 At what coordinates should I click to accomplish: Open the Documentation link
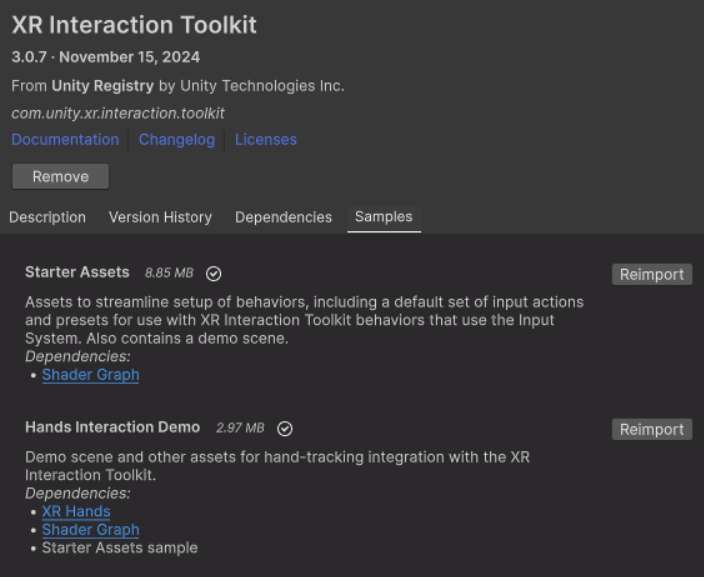point(65,140)
